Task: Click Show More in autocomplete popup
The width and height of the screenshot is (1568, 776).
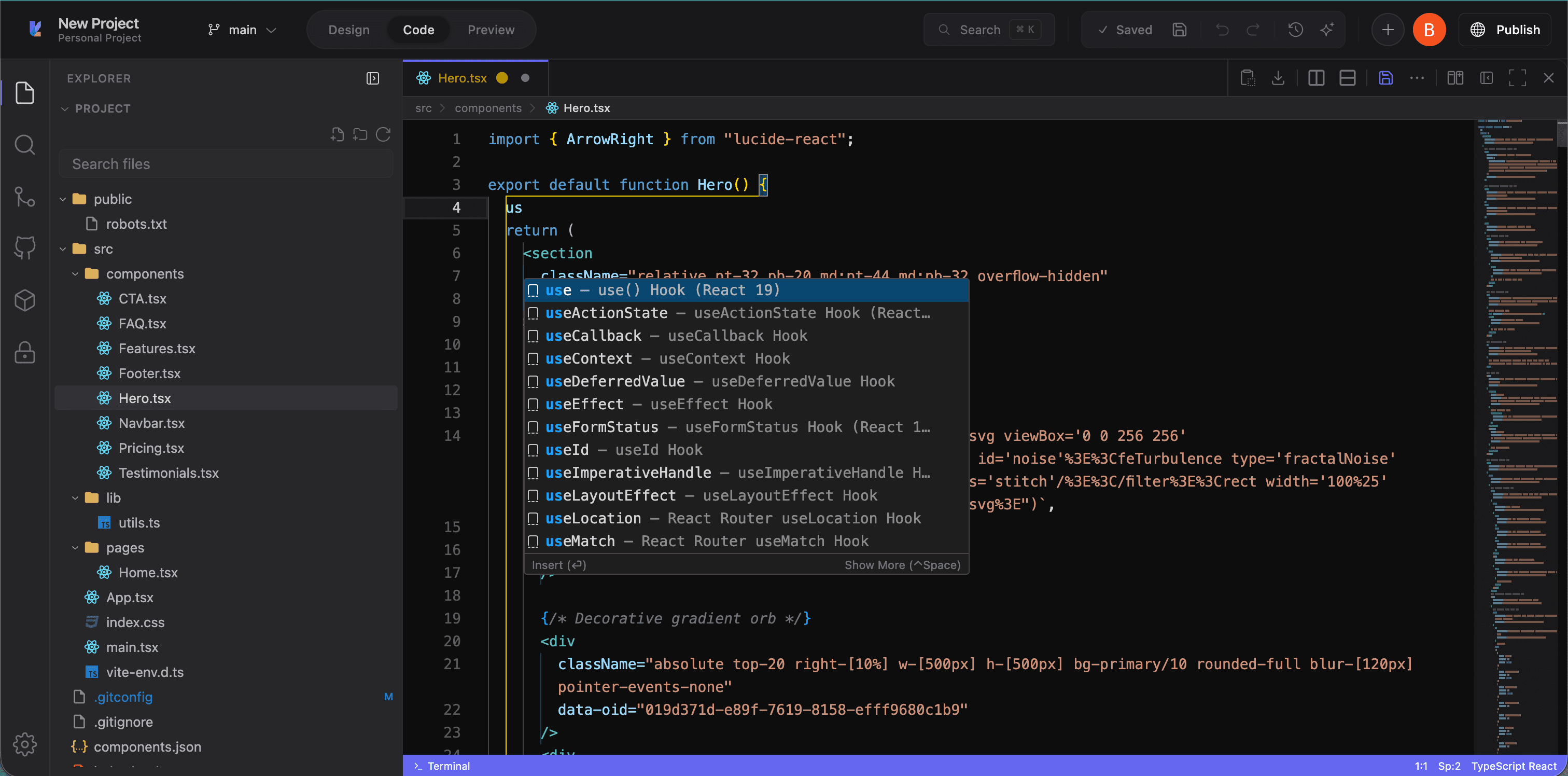Action: tap(902, 565)
